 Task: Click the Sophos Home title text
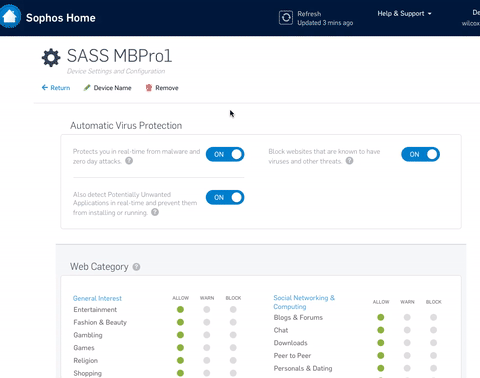pyautogui.click(x=61, y=18)
